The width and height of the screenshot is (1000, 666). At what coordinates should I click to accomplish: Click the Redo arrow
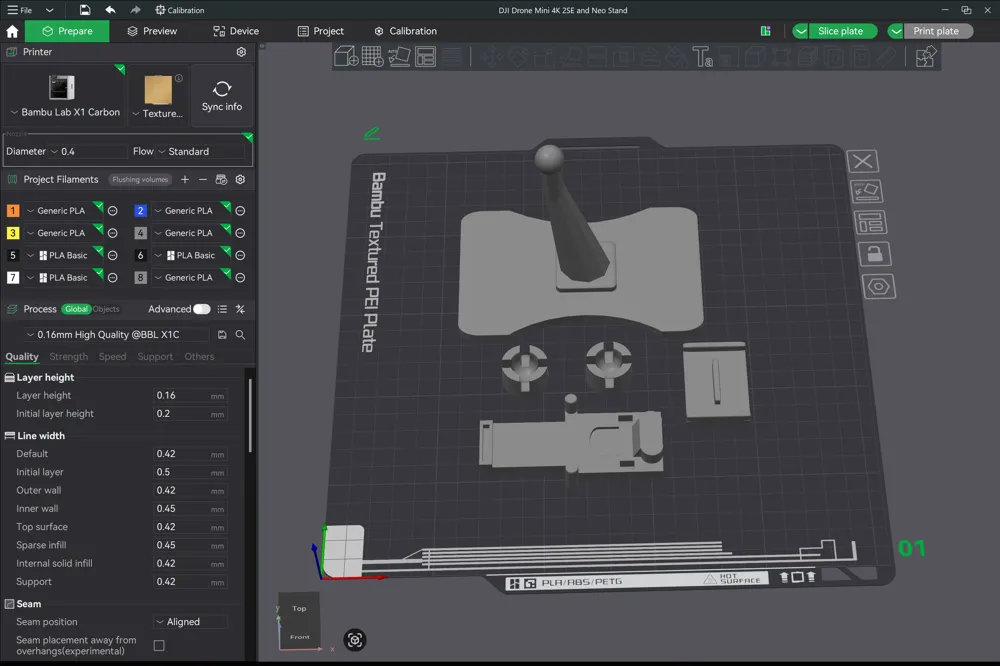point(135,10)
